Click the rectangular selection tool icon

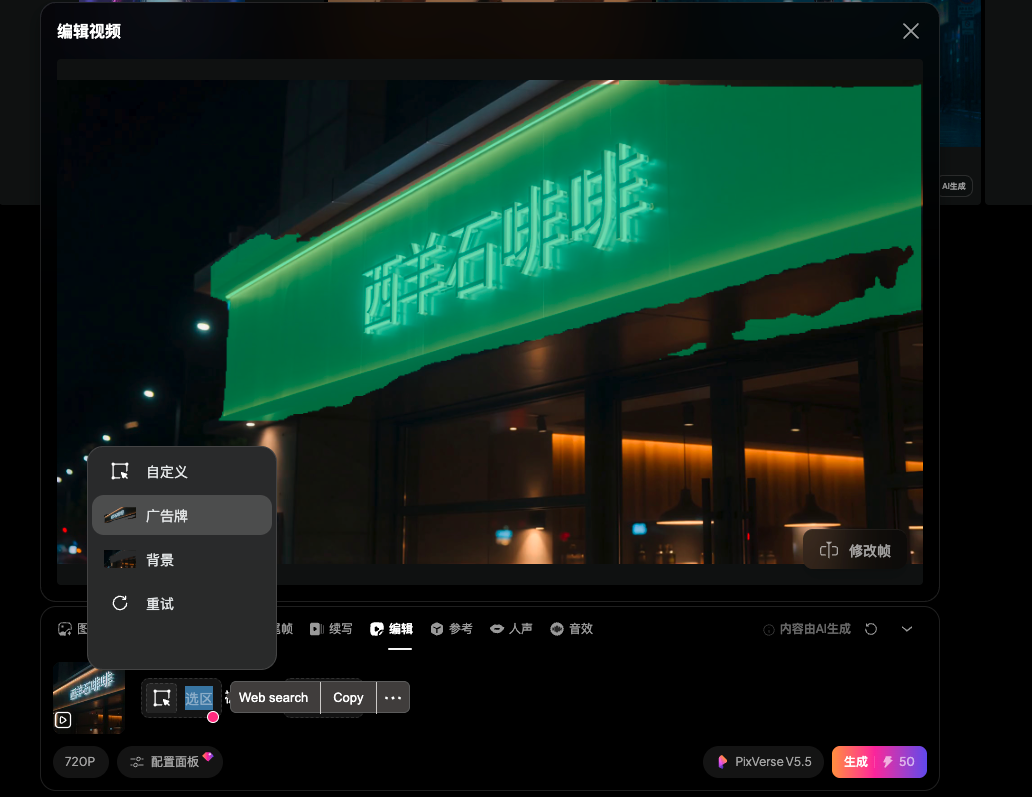(x=161, y=697)
